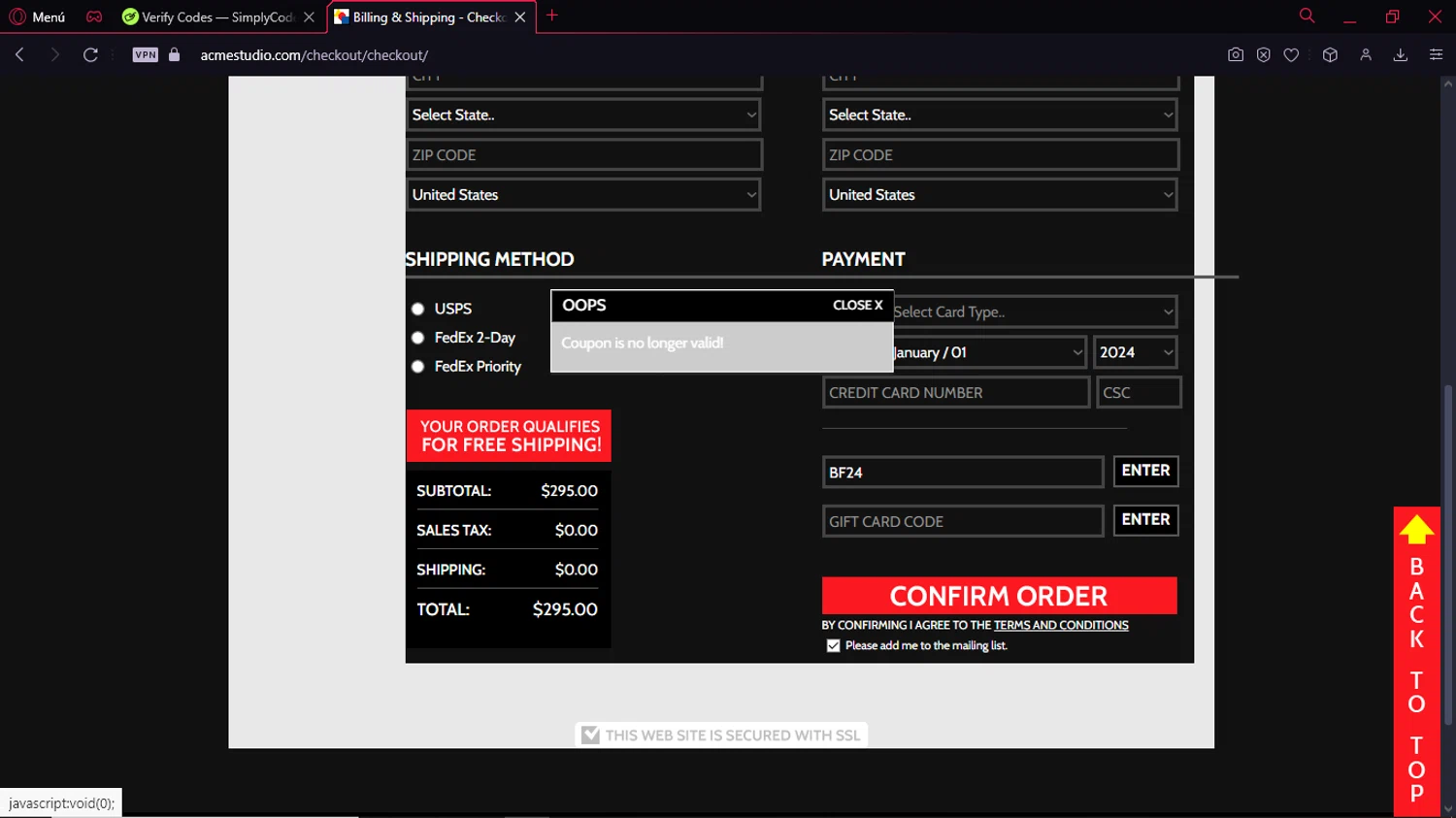Click the CREDIT CARD NUMBER field
Image resolution: width=1456 pixels, height=818 pixels.
click(x=956, y=392)
